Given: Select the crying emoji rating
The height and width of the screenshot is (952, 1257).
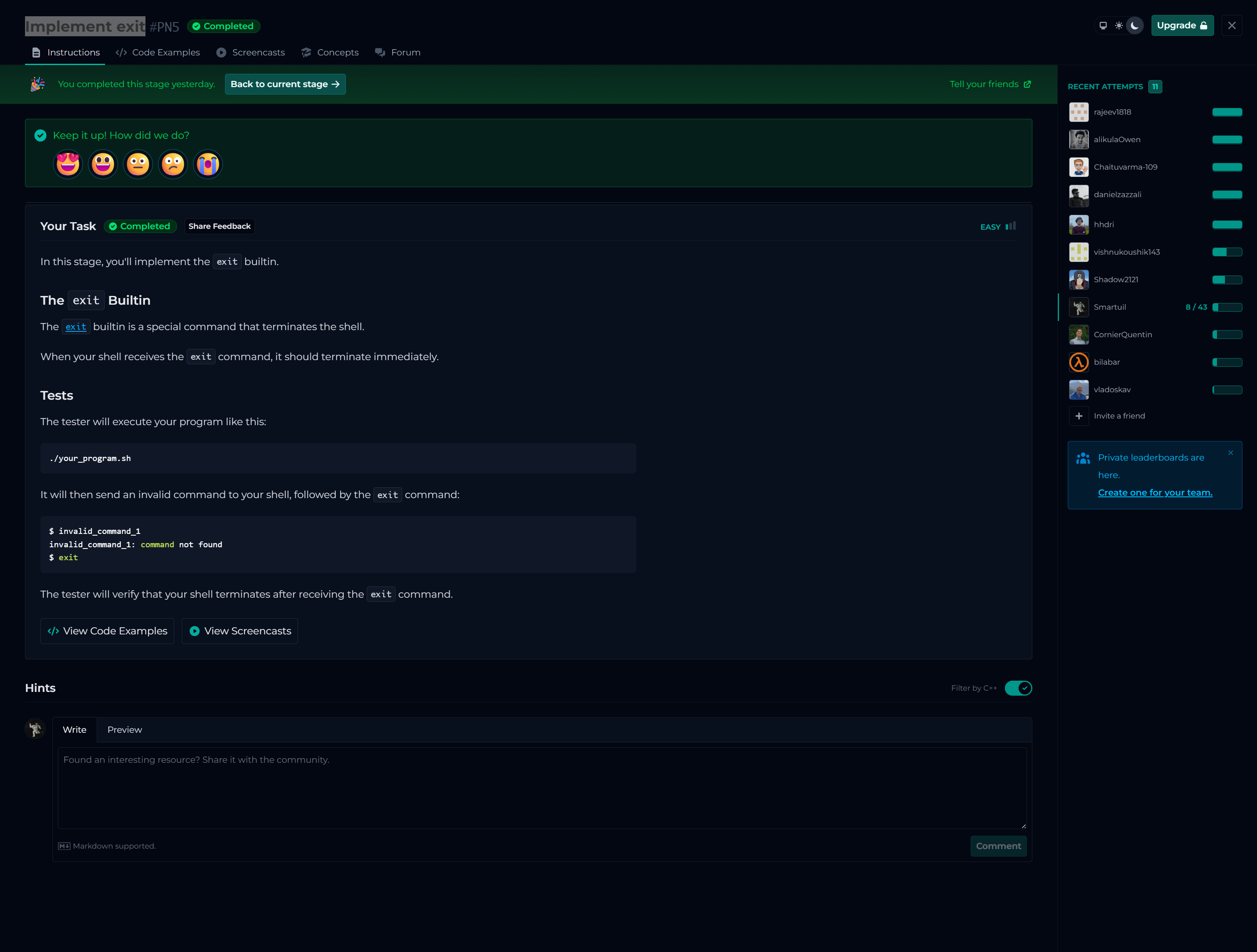Looking at the screenshot, I should (208, 164).
